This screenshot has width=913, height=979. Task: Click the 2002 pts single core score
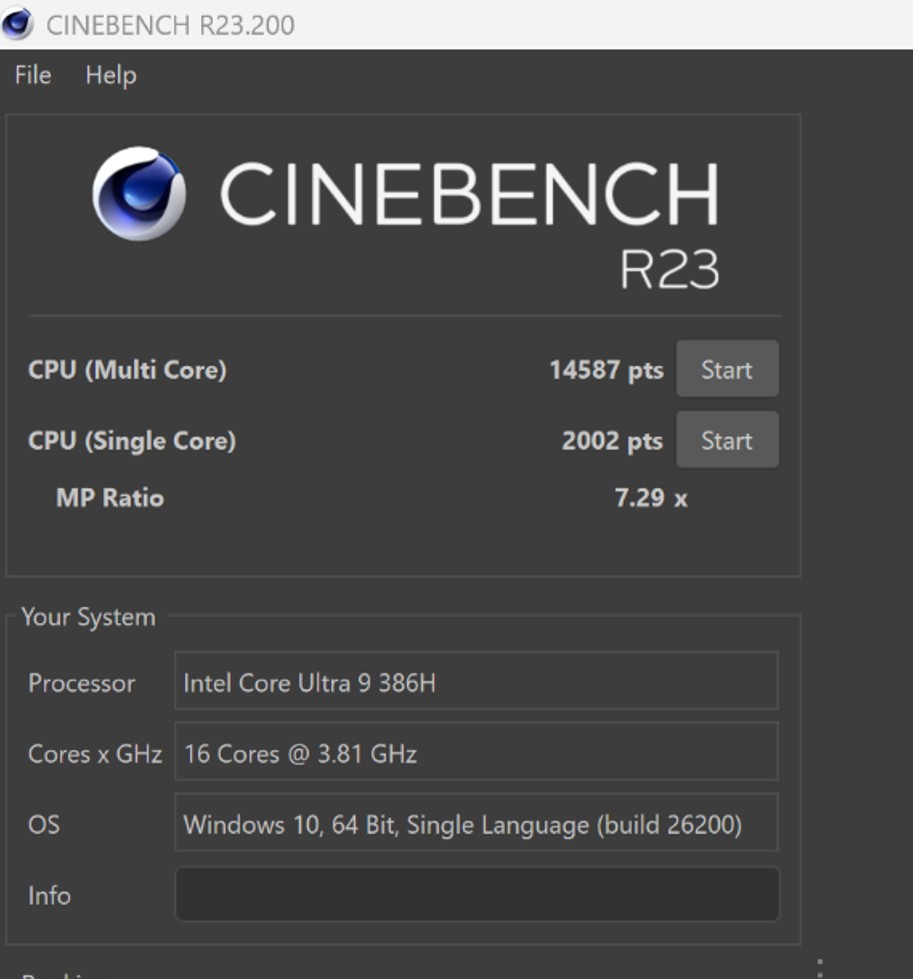coord(613,441)
